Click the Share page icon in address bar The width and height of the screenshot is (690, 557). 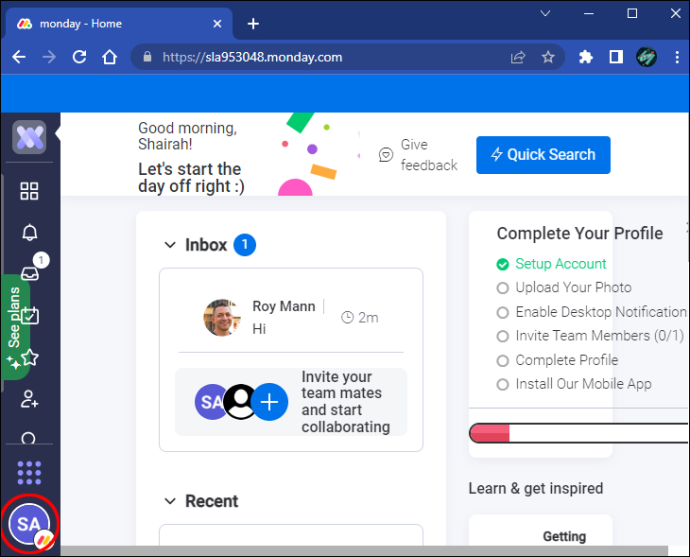(518, 57)
